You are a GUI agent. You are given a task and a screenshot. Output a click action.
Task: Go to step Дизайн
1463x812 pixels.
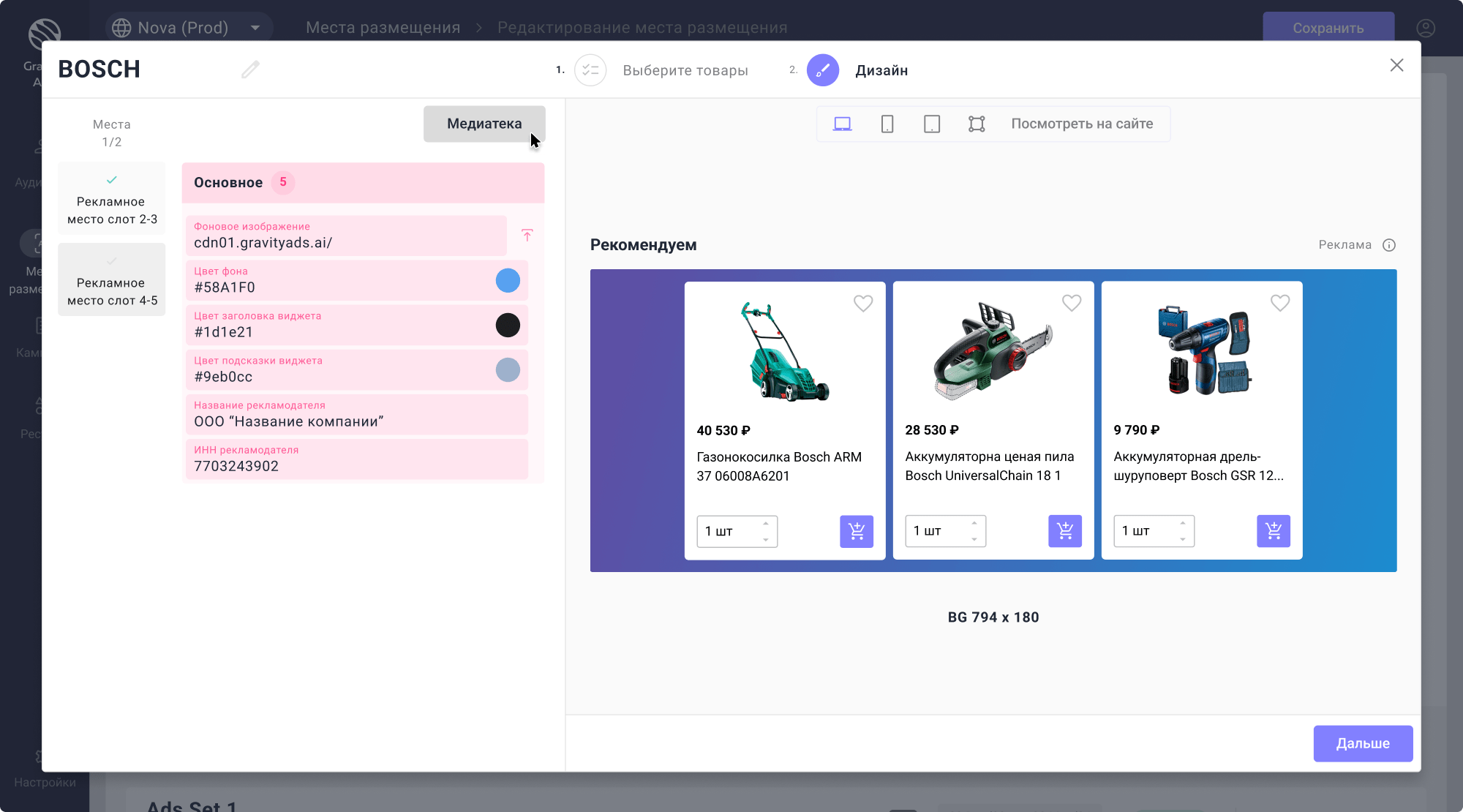[x=881, y=70]
